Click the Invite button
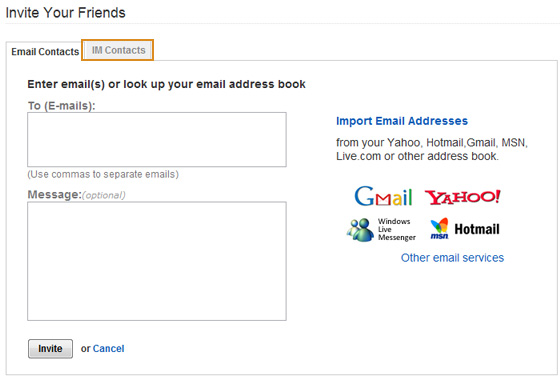 tap(50, 349)
